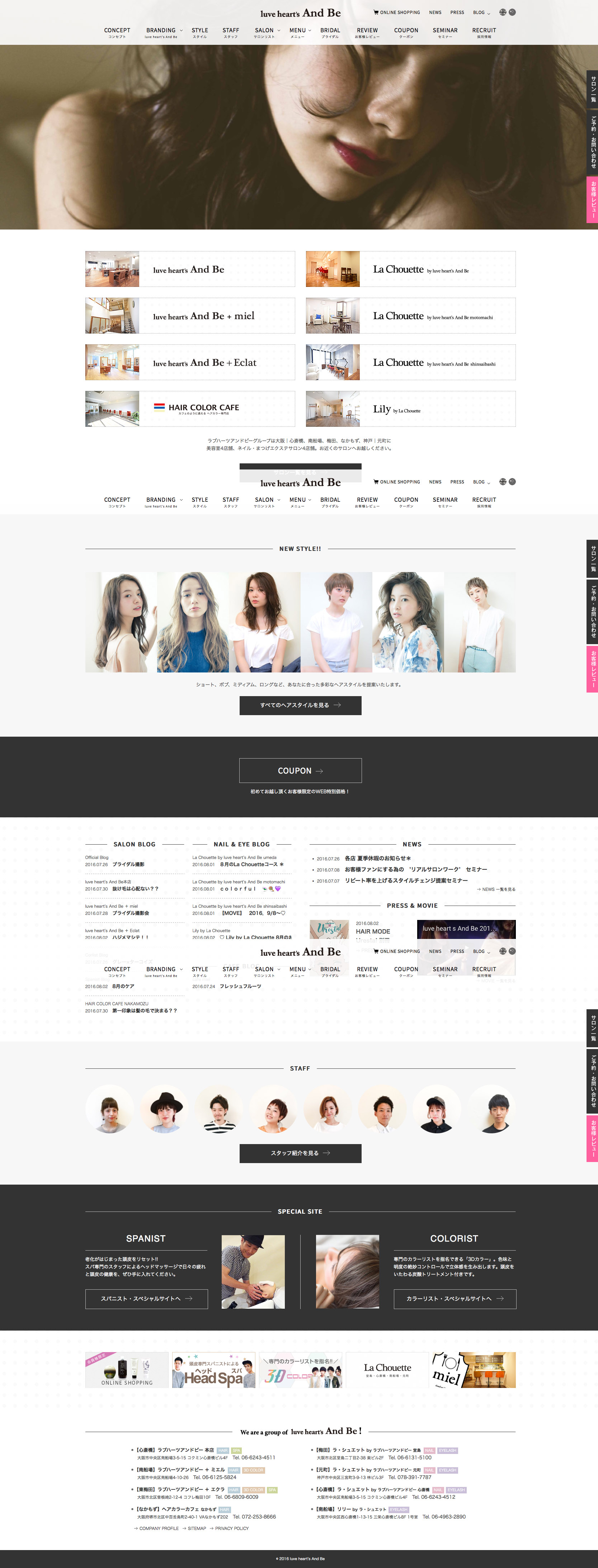Open the Lily by La Chouette salon card
The height and width of the screenshot is (1568, 598).
click(410, 408)
